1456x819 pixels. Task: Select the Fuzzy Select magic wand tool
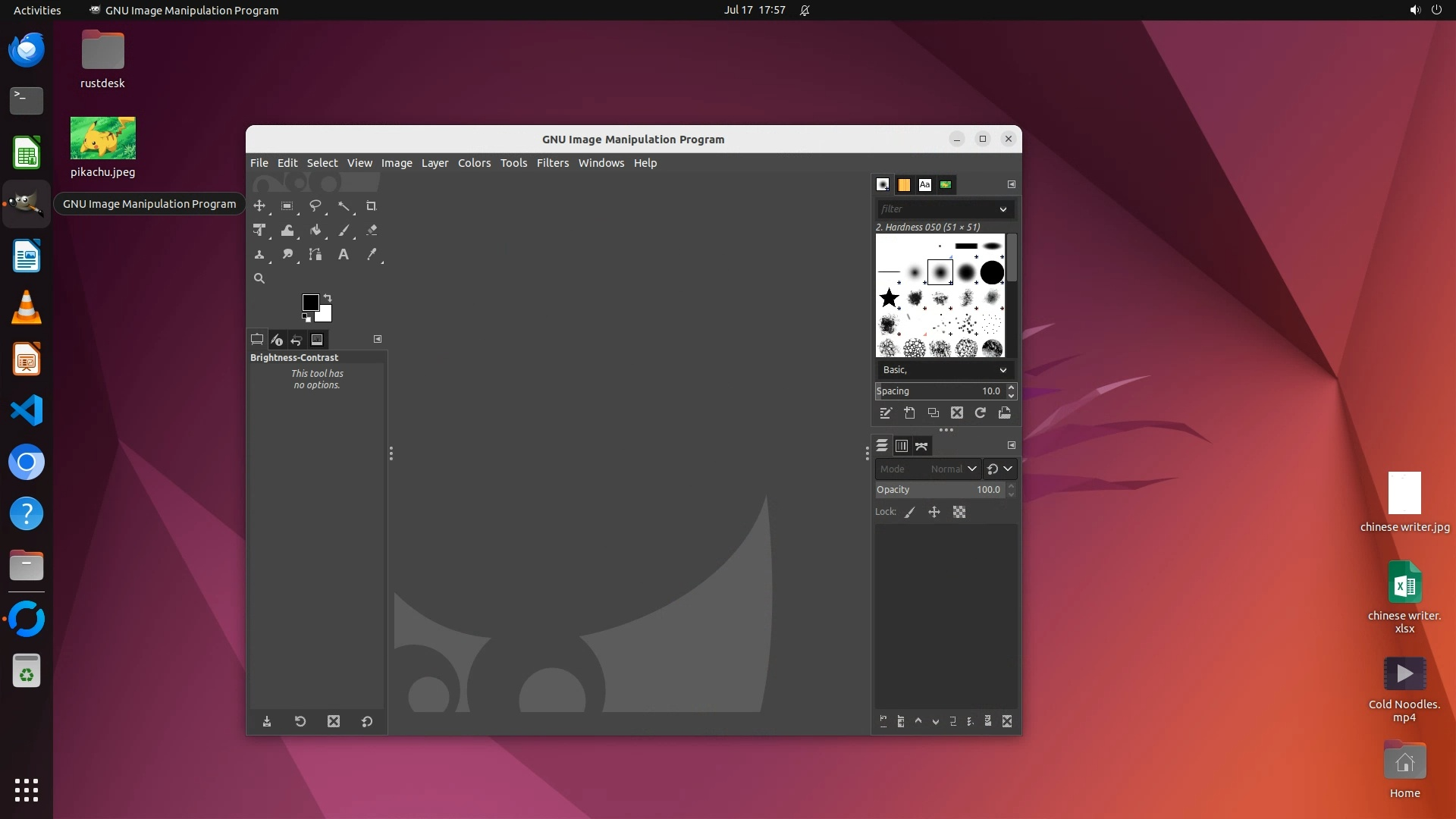(344, 206)
